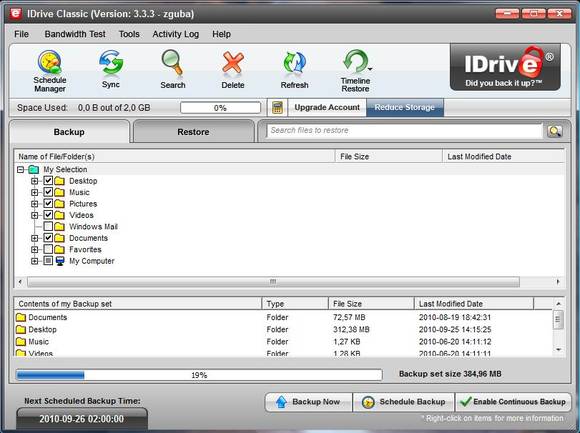Open the Schedule Manager tool
The height and width of the screenshot is (433, 580).
(50, 71)
